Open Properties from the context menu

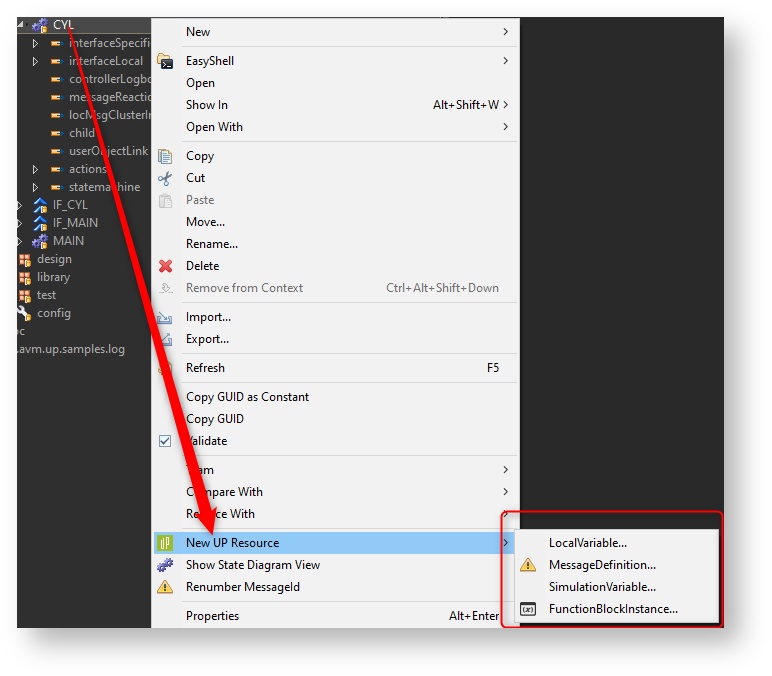pos(212,616)
